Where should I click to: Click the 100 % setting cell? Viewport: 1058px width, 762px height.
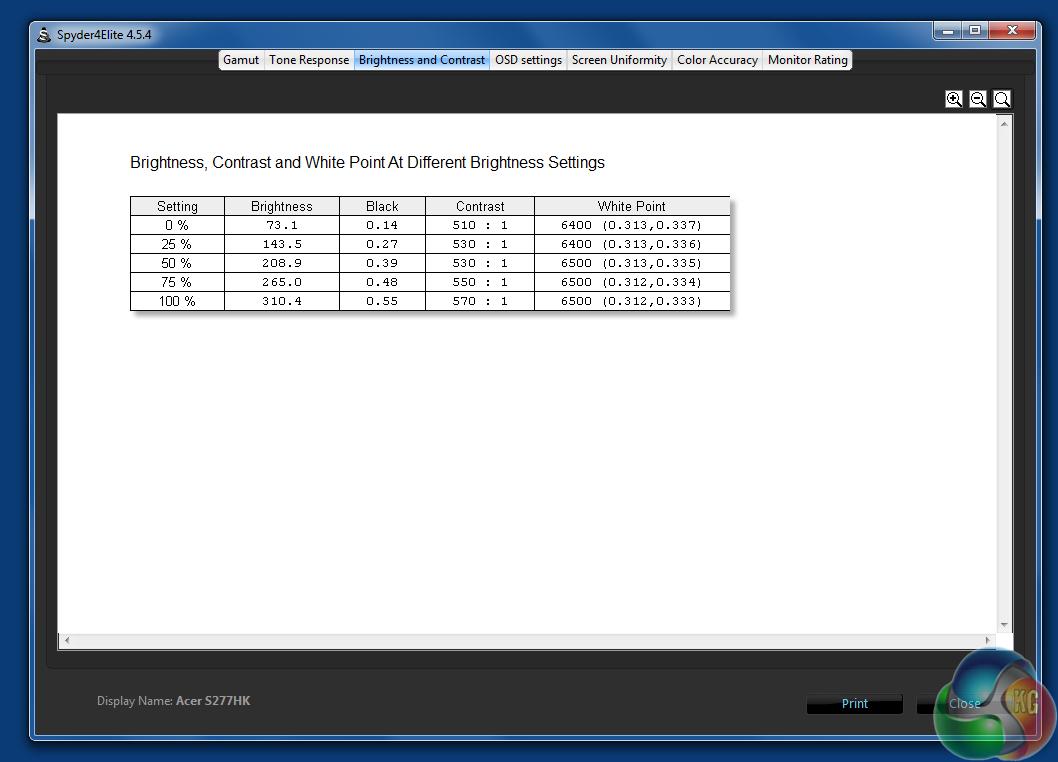tap(177, 301)
